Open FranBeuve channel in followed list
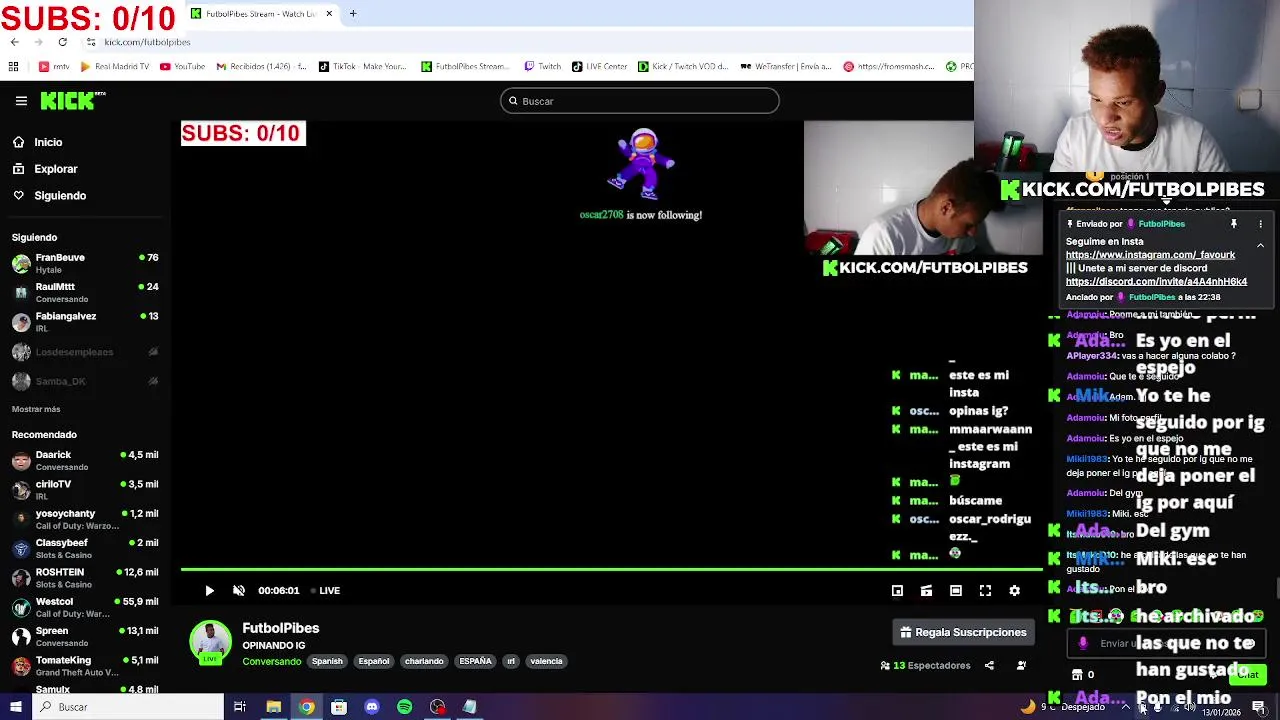1280x720 pixels. 85,263
